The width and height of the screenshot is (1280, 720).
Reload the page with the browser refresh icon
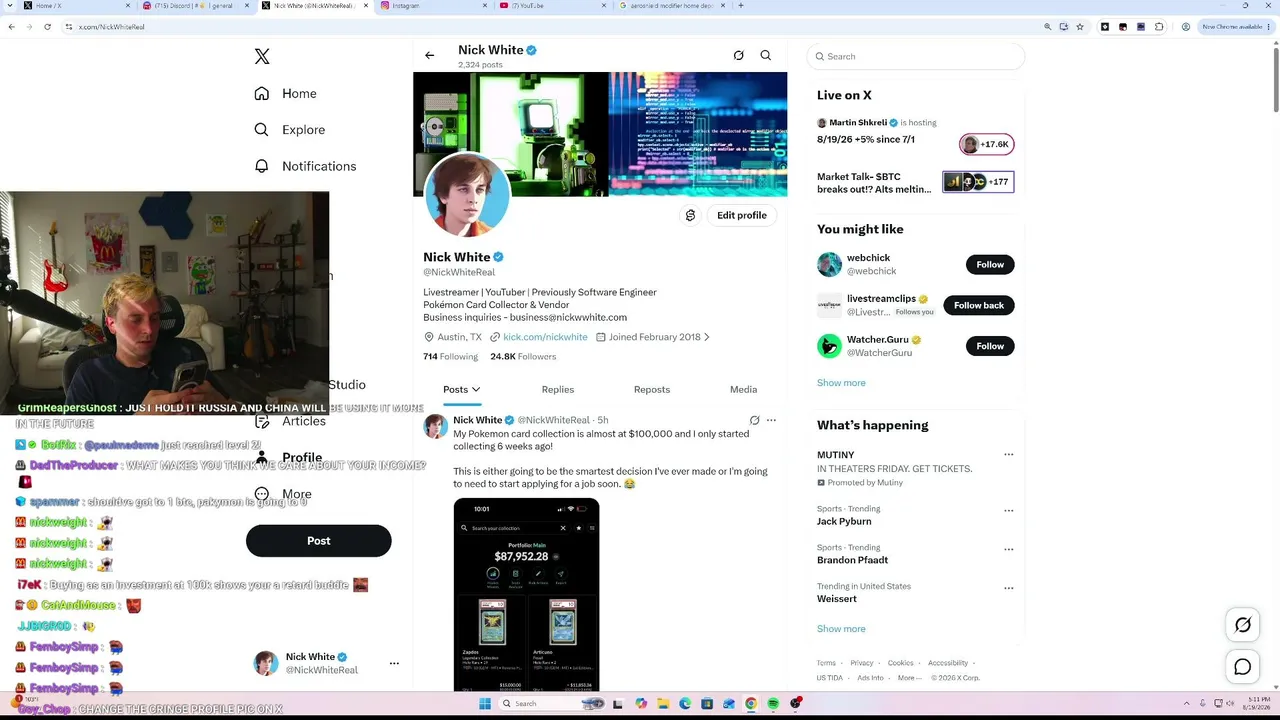(x=47, y=27)
